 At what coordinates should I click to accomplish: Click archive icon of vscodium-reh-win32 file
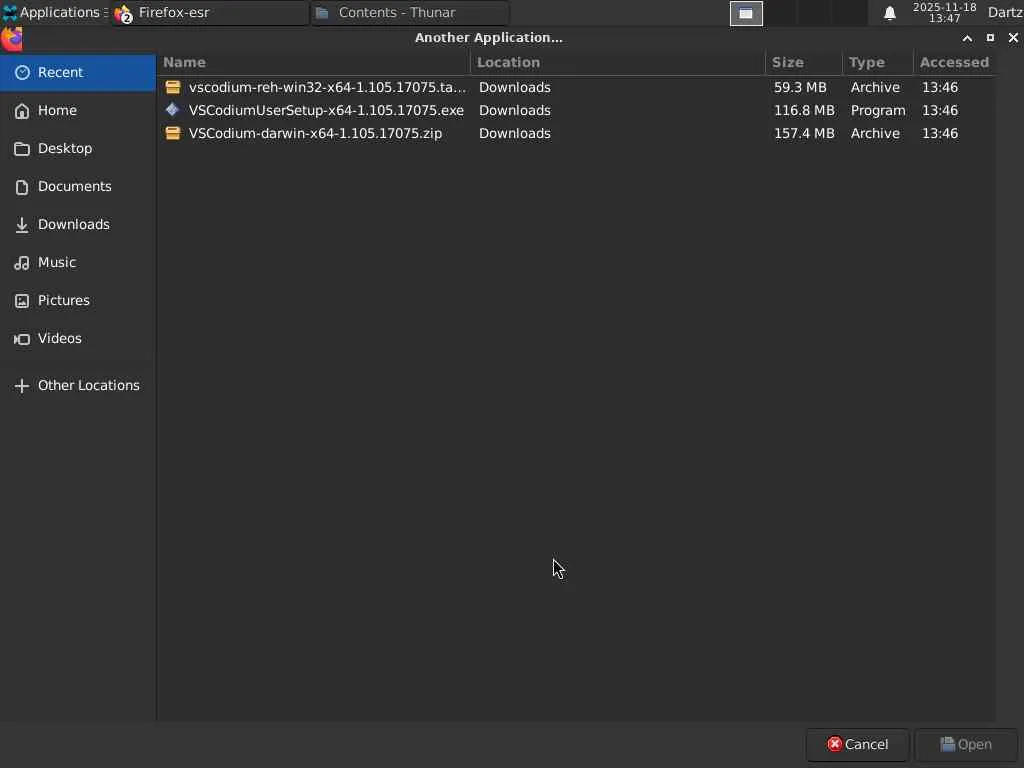tap(172, 87)
